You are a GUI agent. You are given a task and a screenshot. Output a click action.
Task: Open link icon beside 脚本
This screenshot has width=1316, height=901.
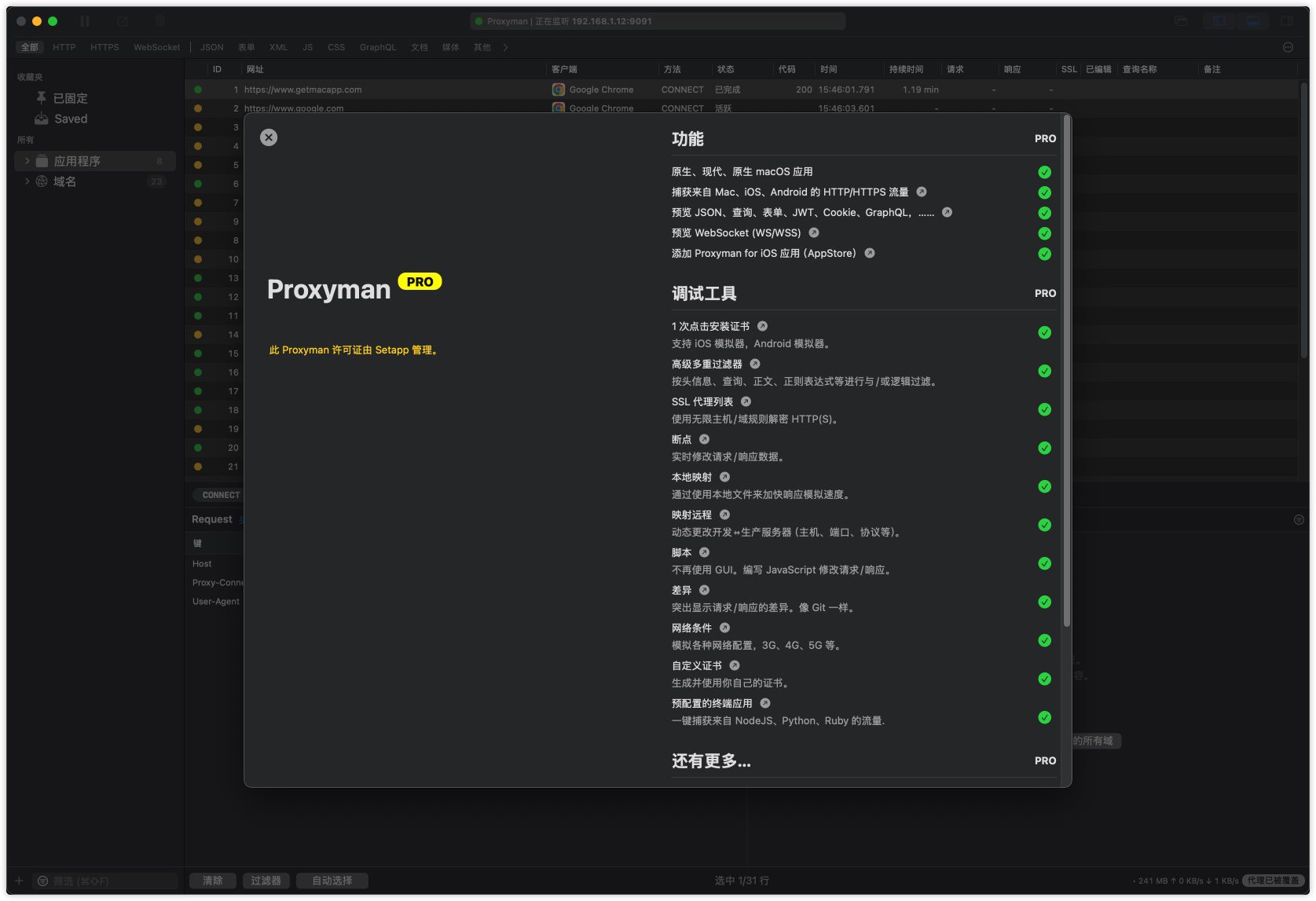[x=704, y=552]
